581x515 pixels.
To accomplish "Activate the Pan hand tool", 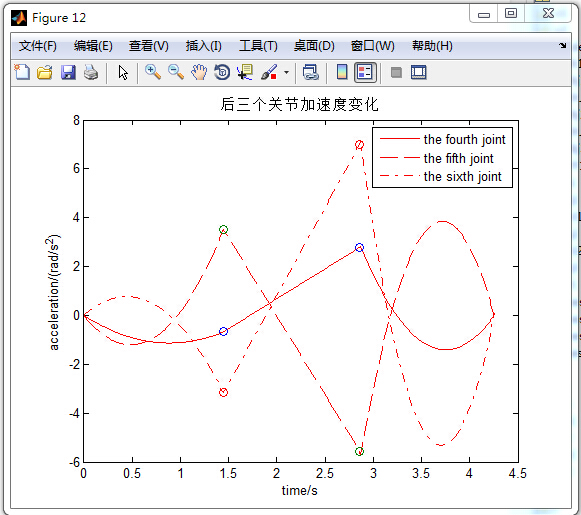I will coord(199,72).
